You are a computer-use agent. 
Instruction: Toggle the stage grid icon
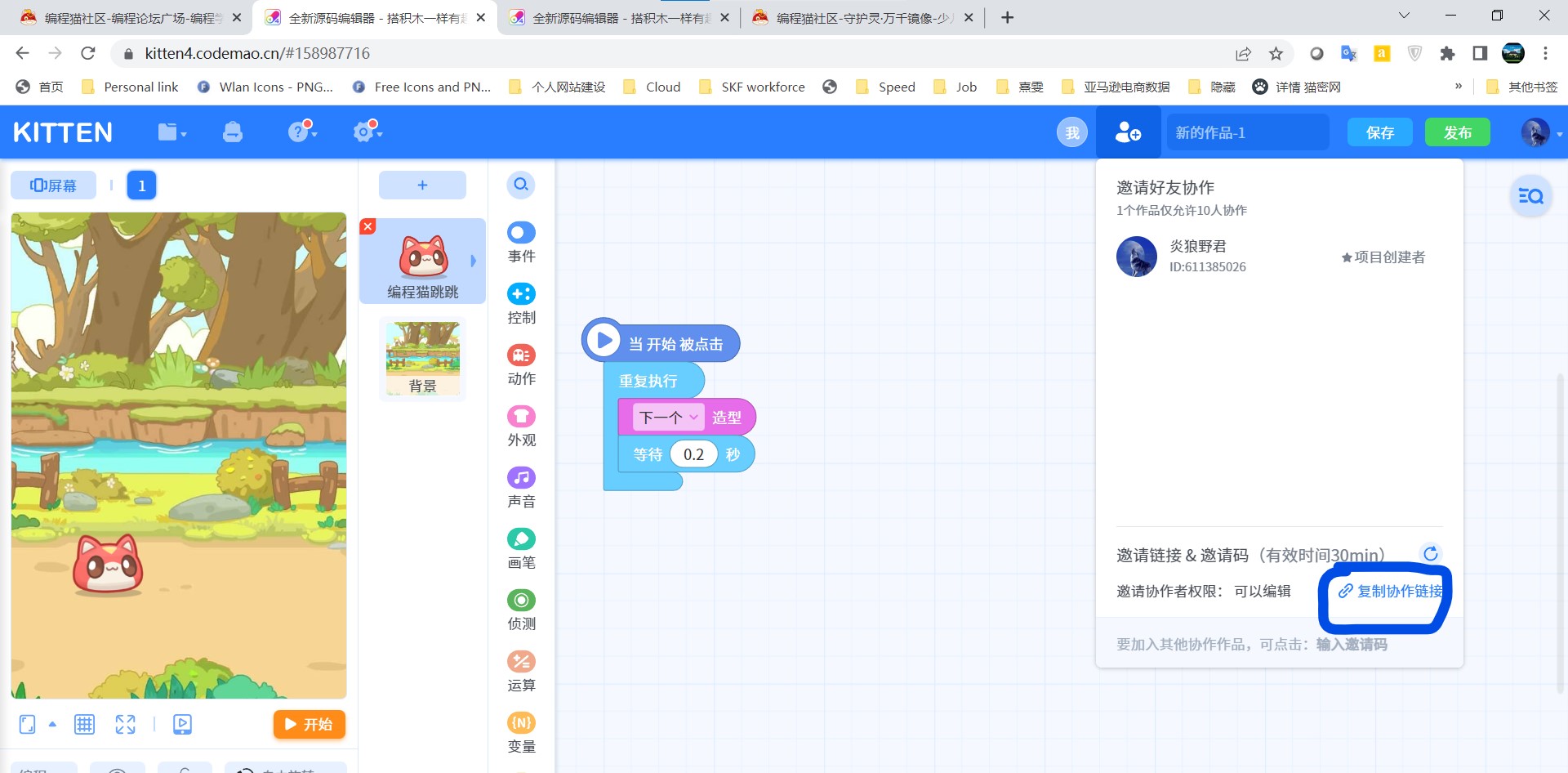coord(84,724)
